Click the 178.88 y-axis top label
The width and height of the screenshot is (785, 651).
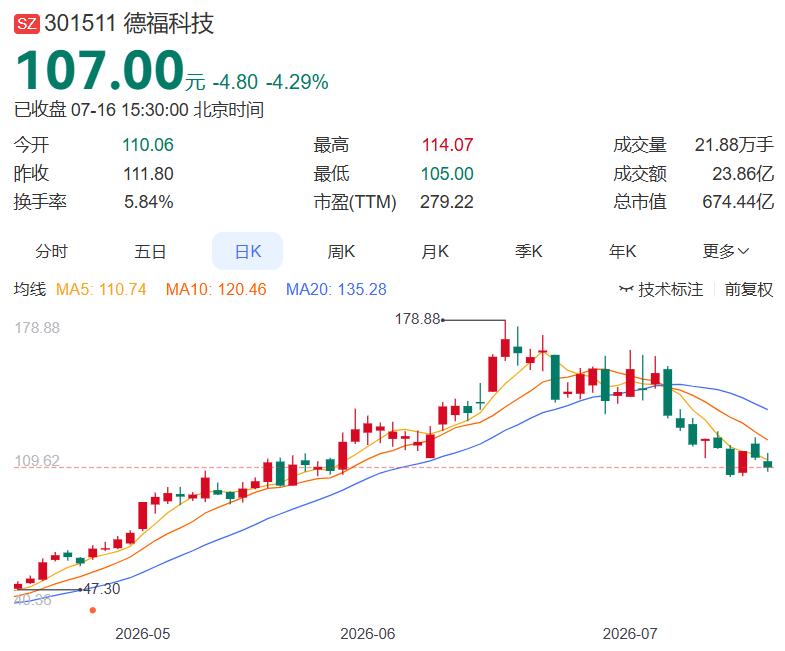37,328
